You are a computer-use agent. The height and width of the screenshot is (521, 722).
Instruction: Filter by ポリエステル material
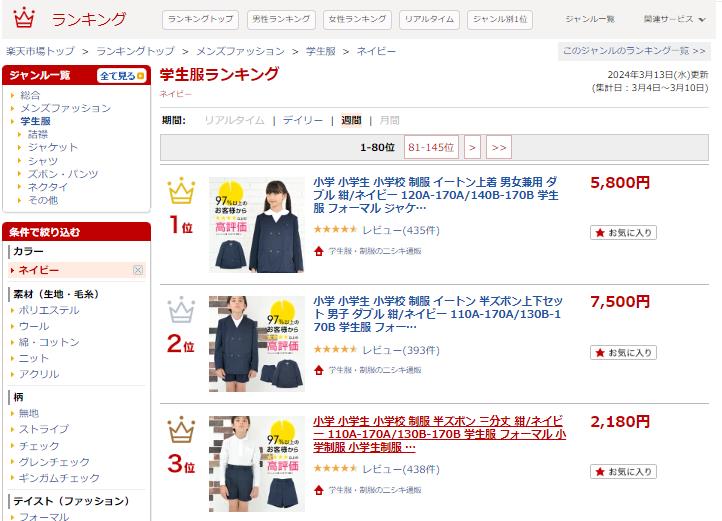coord(49,310)
